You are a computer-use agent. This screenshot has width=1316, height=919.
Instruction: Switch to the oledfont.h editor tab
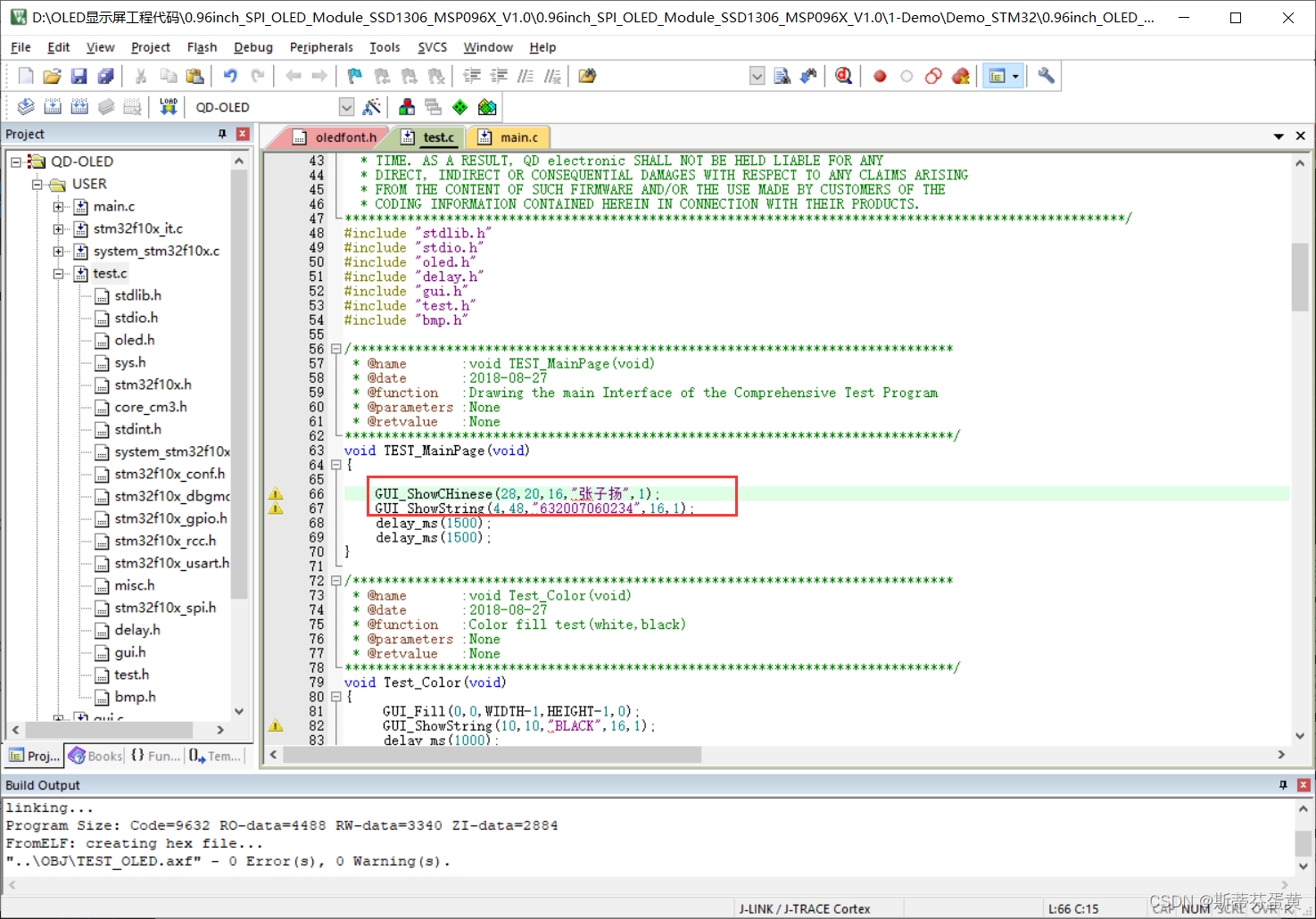click(335, 137)
